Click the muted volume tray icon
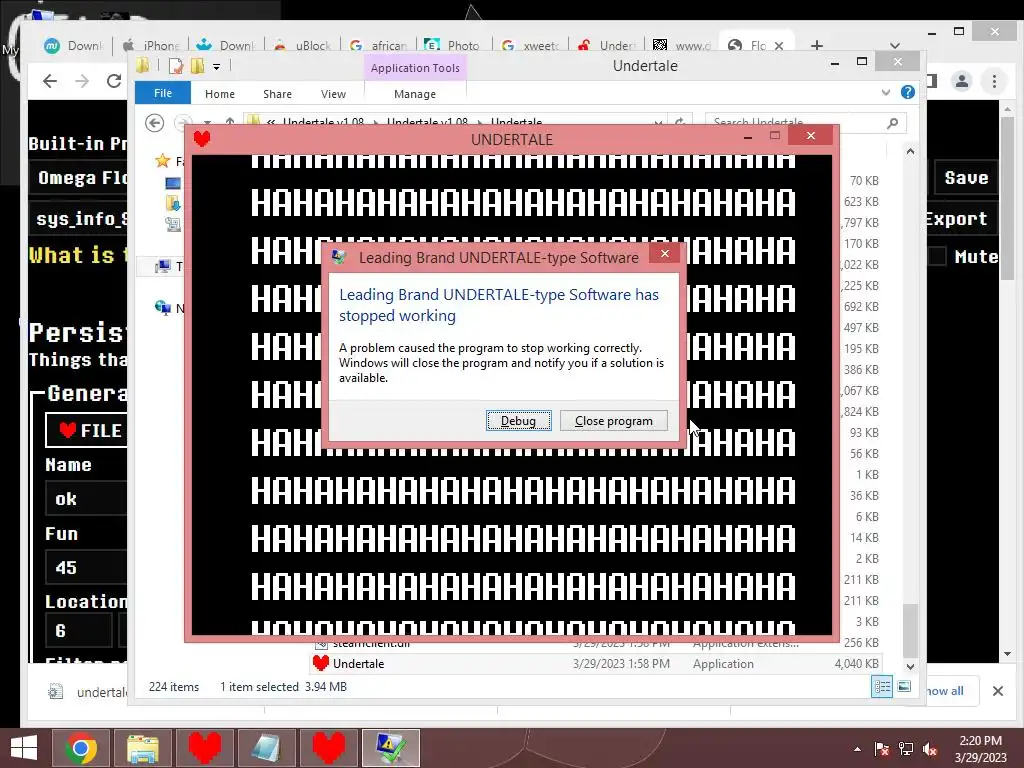 (930, 749)
